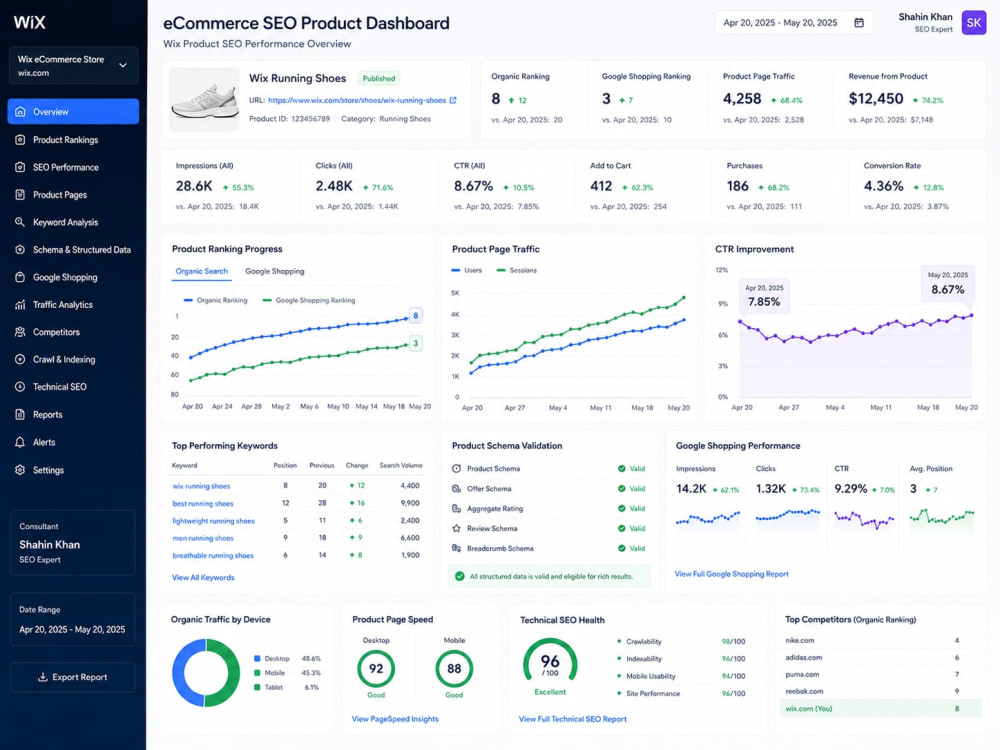The width and height of the screenshot is (1000, 750).
Task: Toggle the Organic Ranking legend series
Action: [216, 300]
